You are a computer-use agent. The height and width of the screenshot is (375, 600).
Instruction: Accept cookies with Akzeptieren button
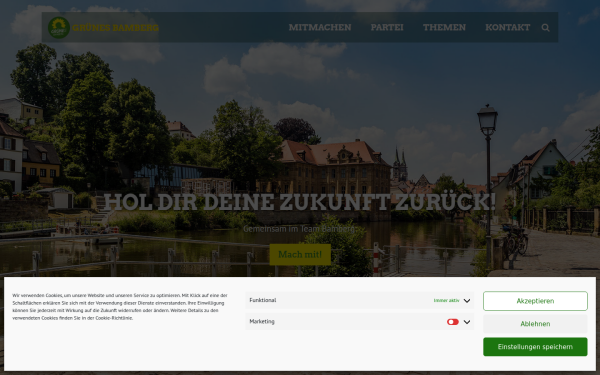pyautogui.click(x=535, y=301)
